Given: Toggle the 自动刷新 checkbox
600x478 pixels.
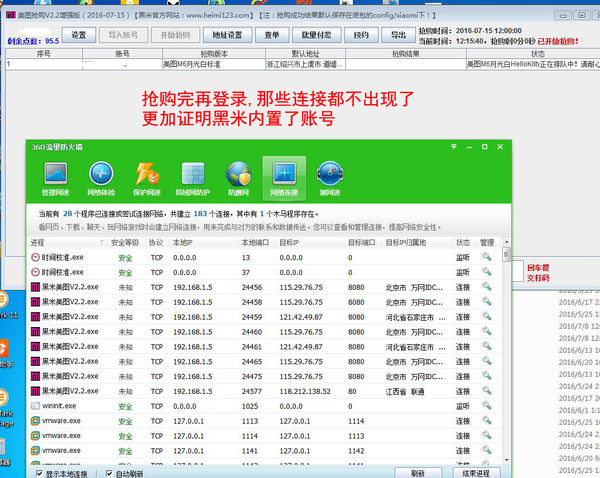Looking at the screenshot, I should click(x=109, y=473).
